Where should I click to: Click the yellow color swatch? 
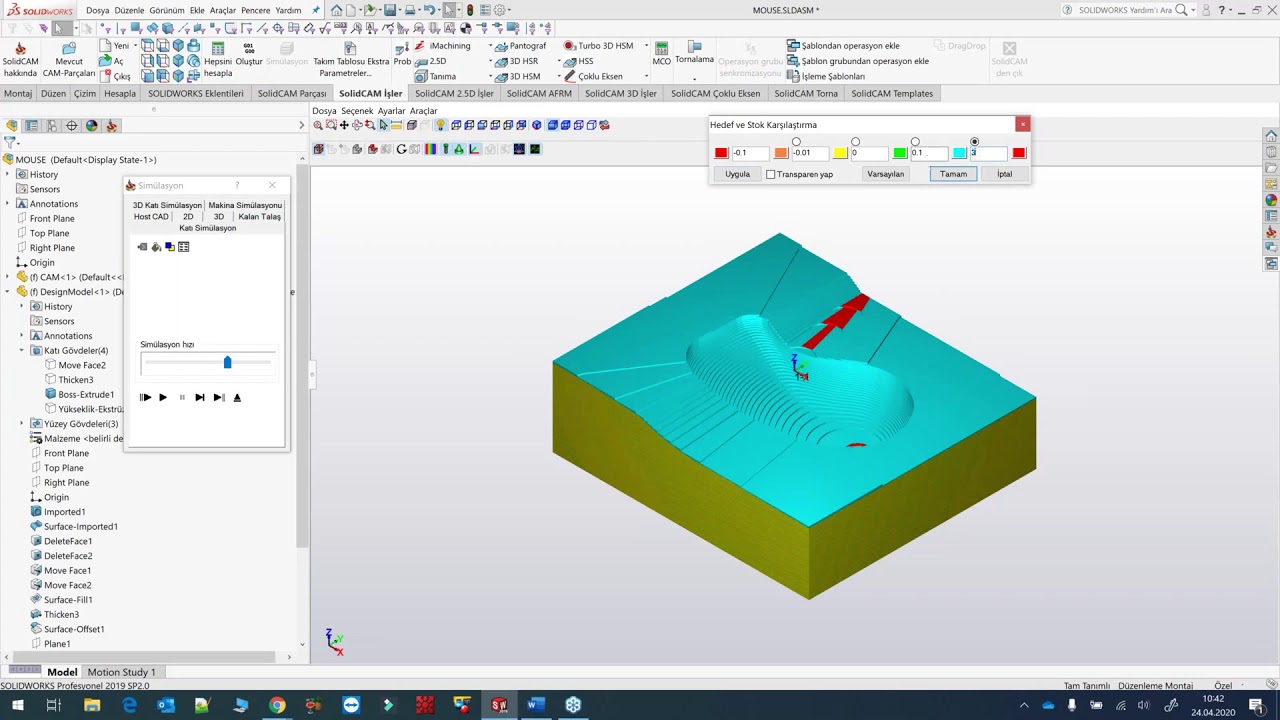(x=840, y=153)
